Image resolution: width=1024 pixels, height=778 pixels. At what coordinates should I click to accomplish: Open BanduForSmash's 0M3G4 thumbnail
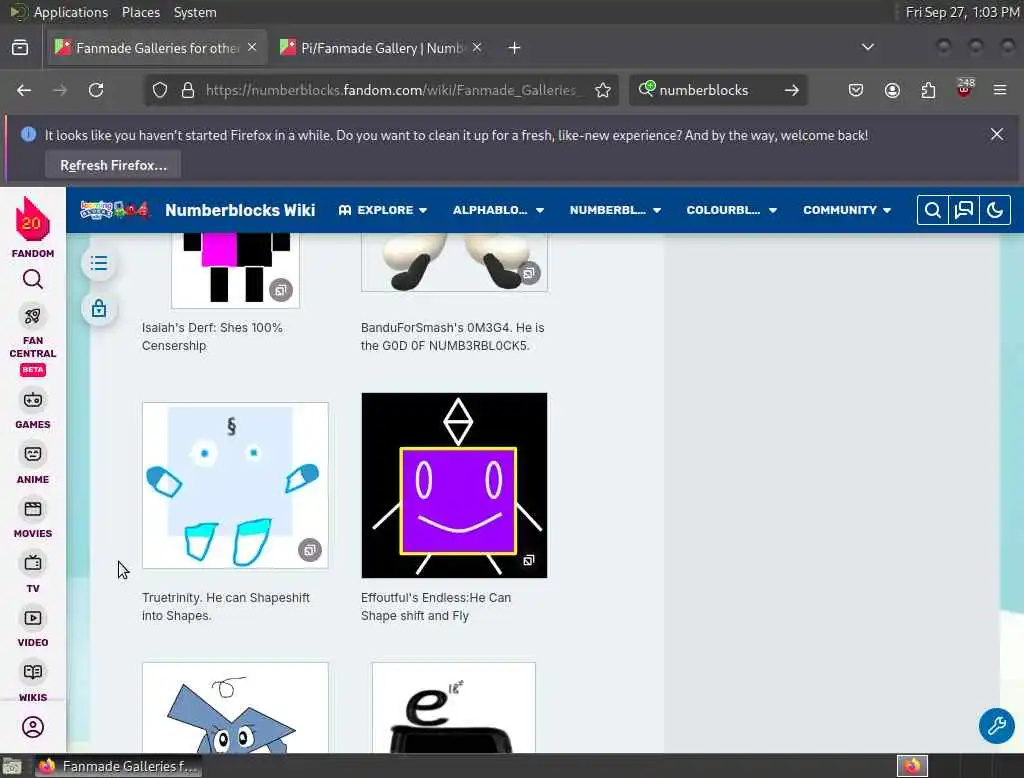point(454,262)
